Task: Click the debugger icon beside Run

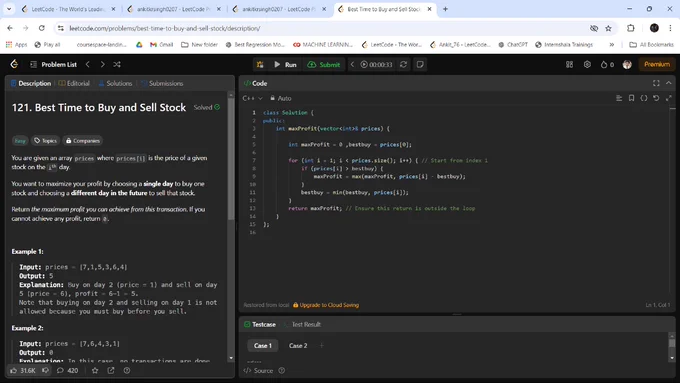Action: click(260, 65)
